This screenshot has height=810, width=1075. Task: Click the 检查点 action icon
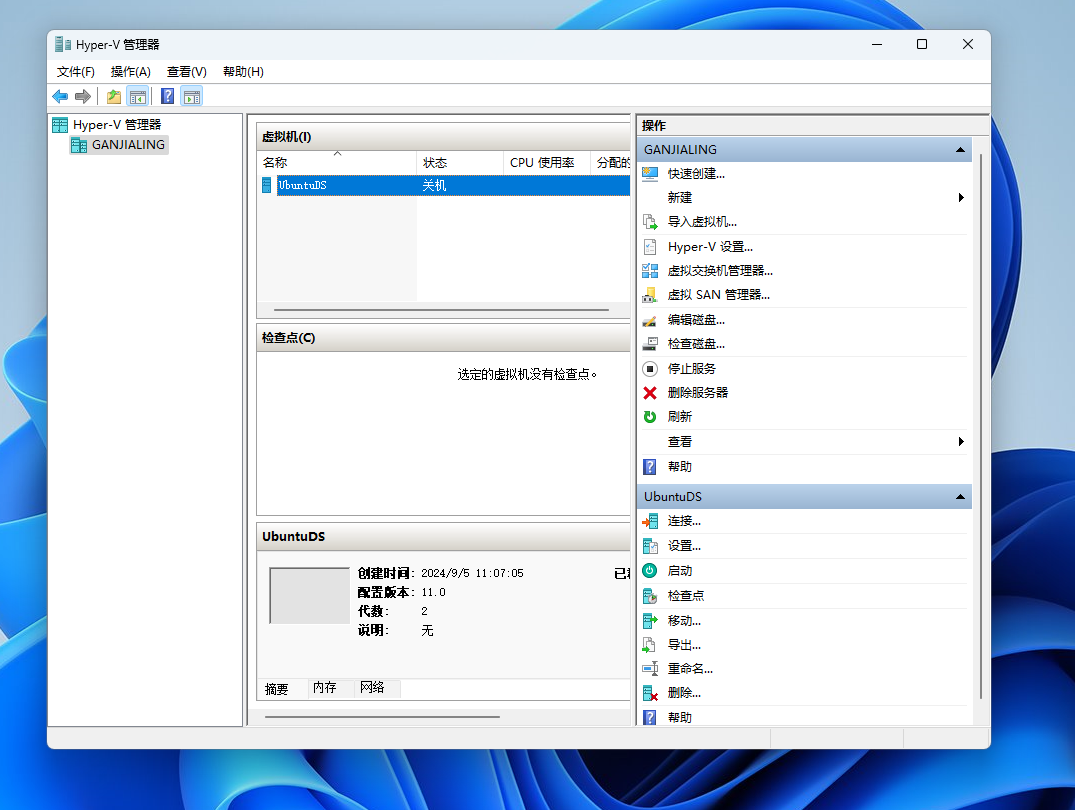[x=650, y=596]
